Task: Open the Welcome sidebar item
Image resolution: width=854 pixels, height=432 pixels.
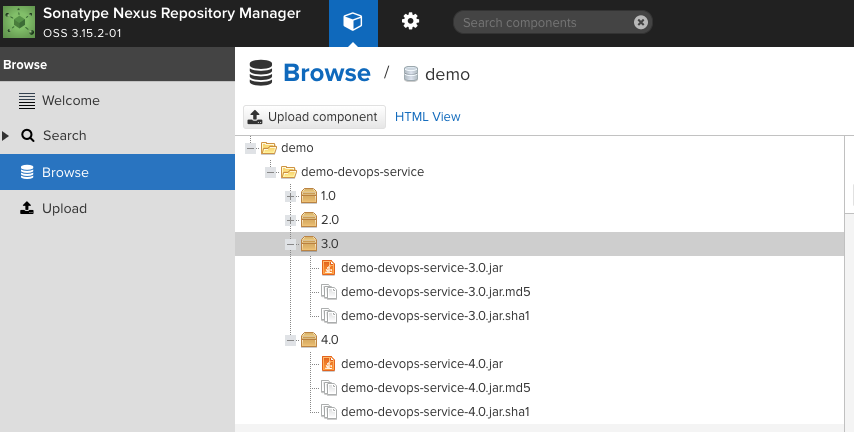Action: point(70,101)
